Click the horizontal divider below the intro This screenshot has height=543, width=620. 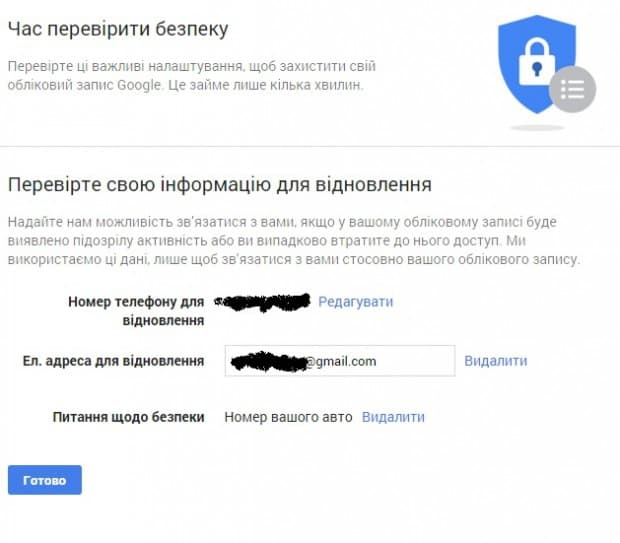[x=310, y=146]
